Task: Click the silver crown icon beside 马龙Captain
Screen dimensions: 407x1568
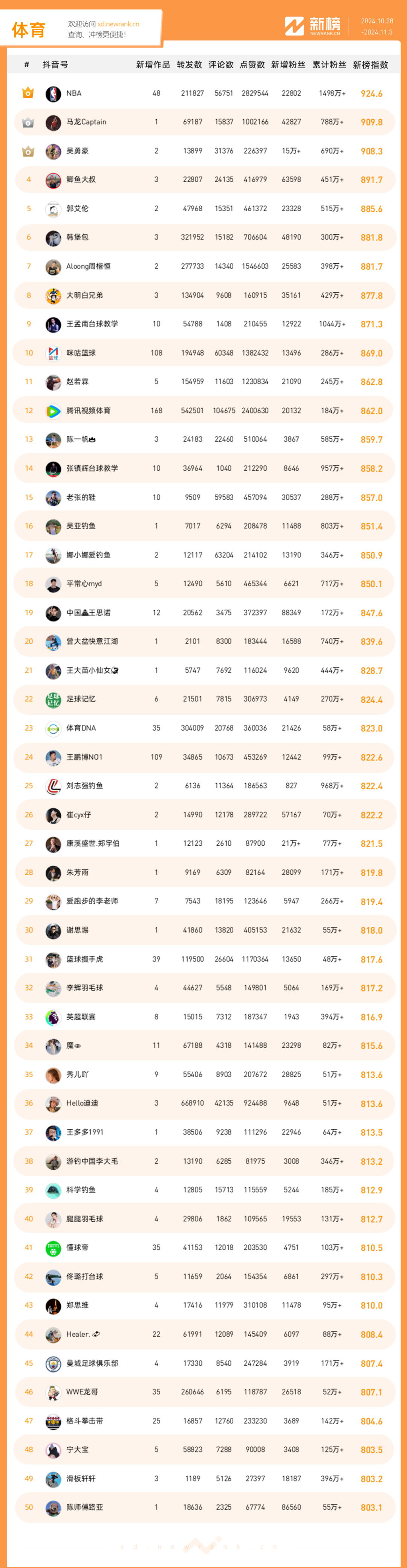Action: point(28,122)
